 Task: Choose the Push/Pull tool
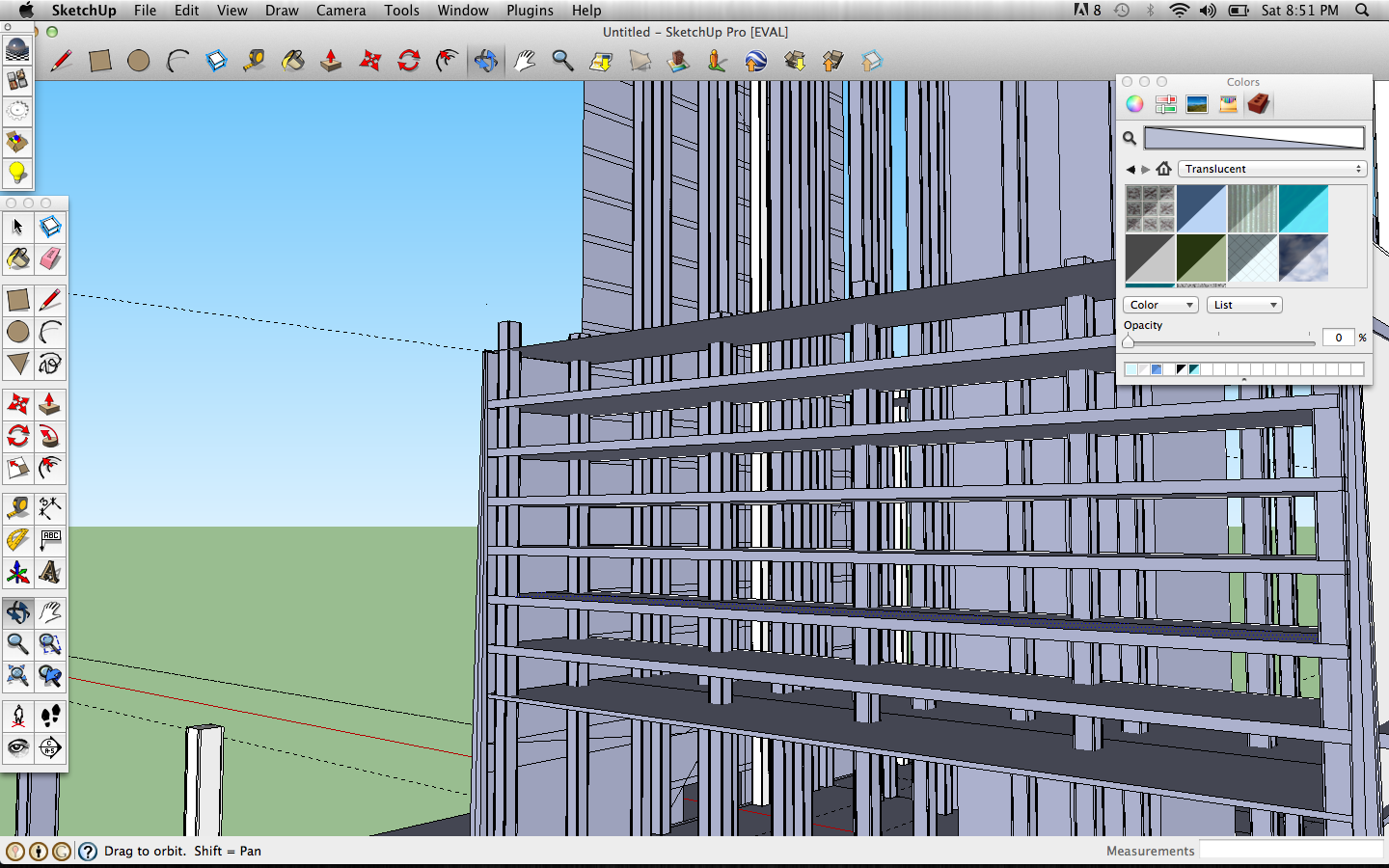(x=50, y=403)
